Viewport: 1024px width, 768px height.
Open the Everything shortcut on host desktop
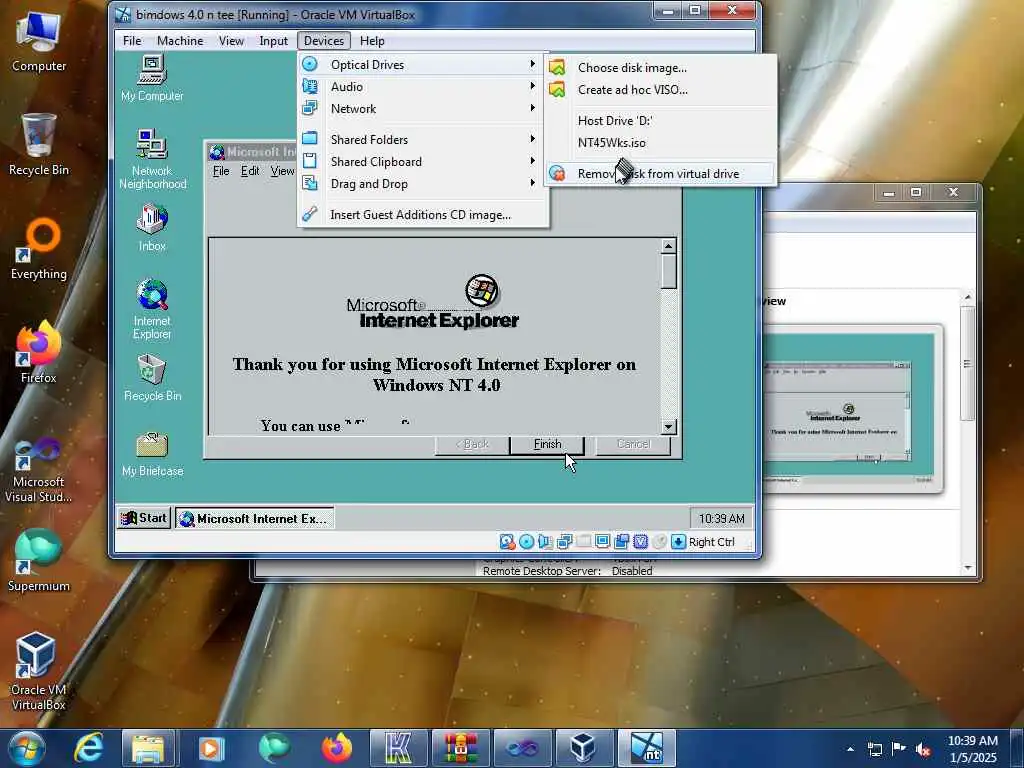(x=39, y=249)
